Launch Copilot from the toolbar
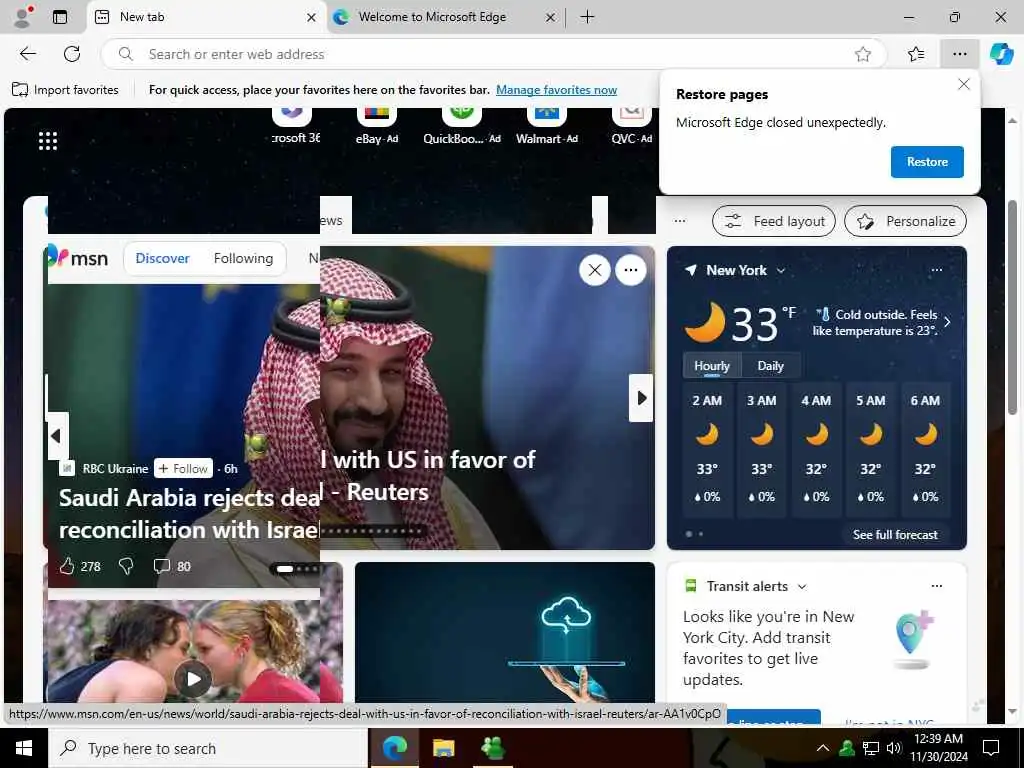 pyautogui.click(x=1001, y=54)
